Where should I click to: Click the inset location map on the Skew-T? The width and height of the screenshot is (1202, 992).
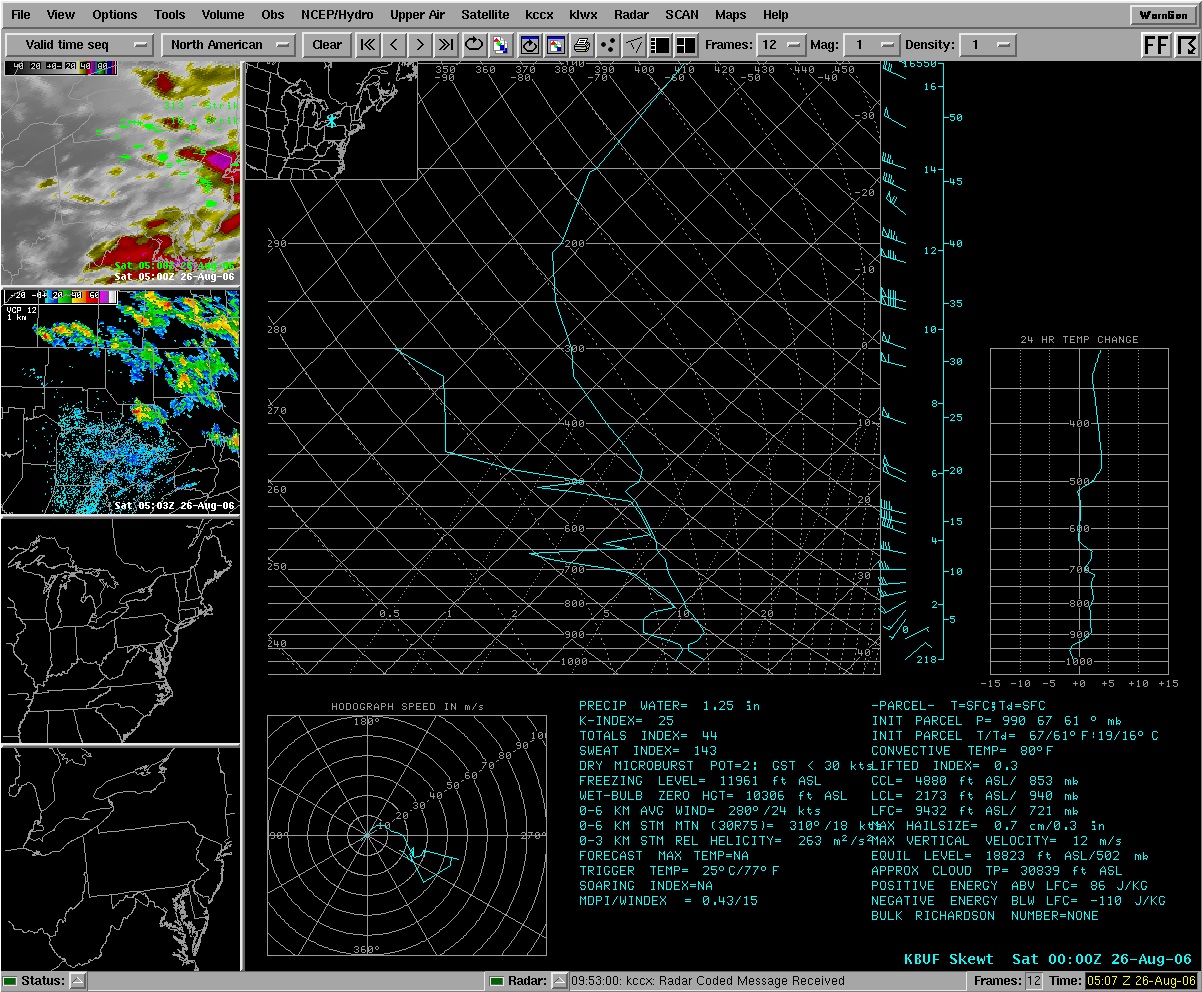pyautogui.click(x=331, y=120)
